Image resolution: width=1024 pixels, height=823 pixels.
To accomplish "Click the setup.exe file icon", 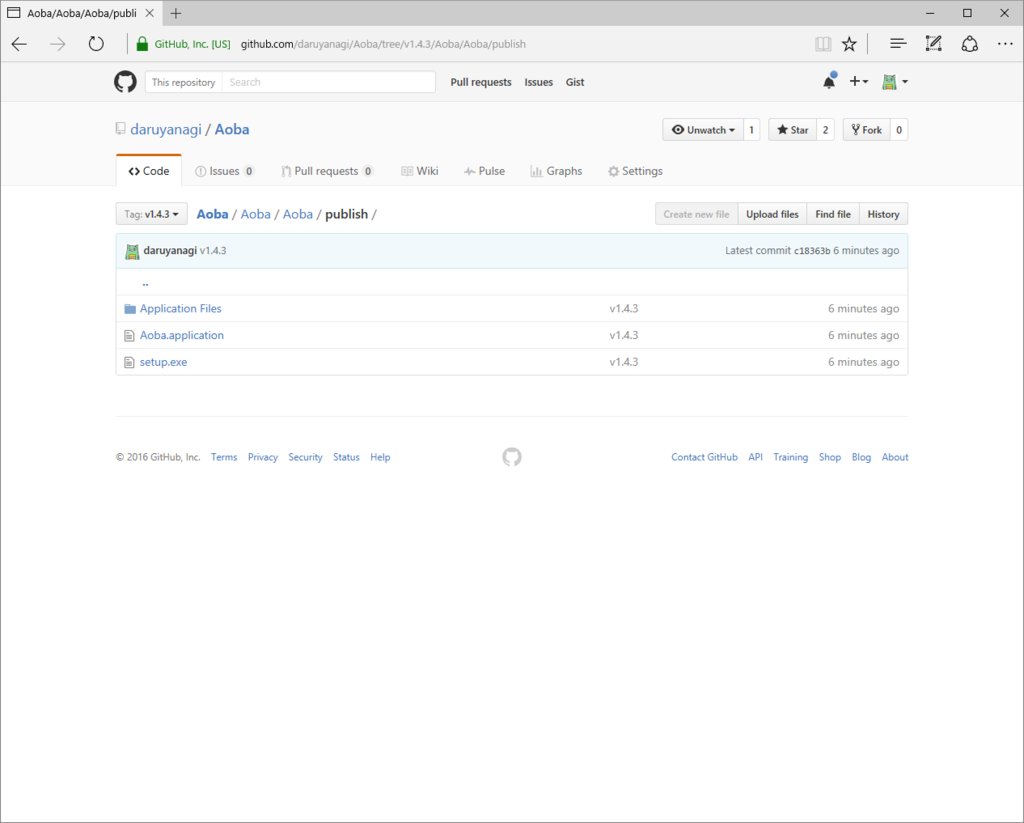I will point(129,363).
